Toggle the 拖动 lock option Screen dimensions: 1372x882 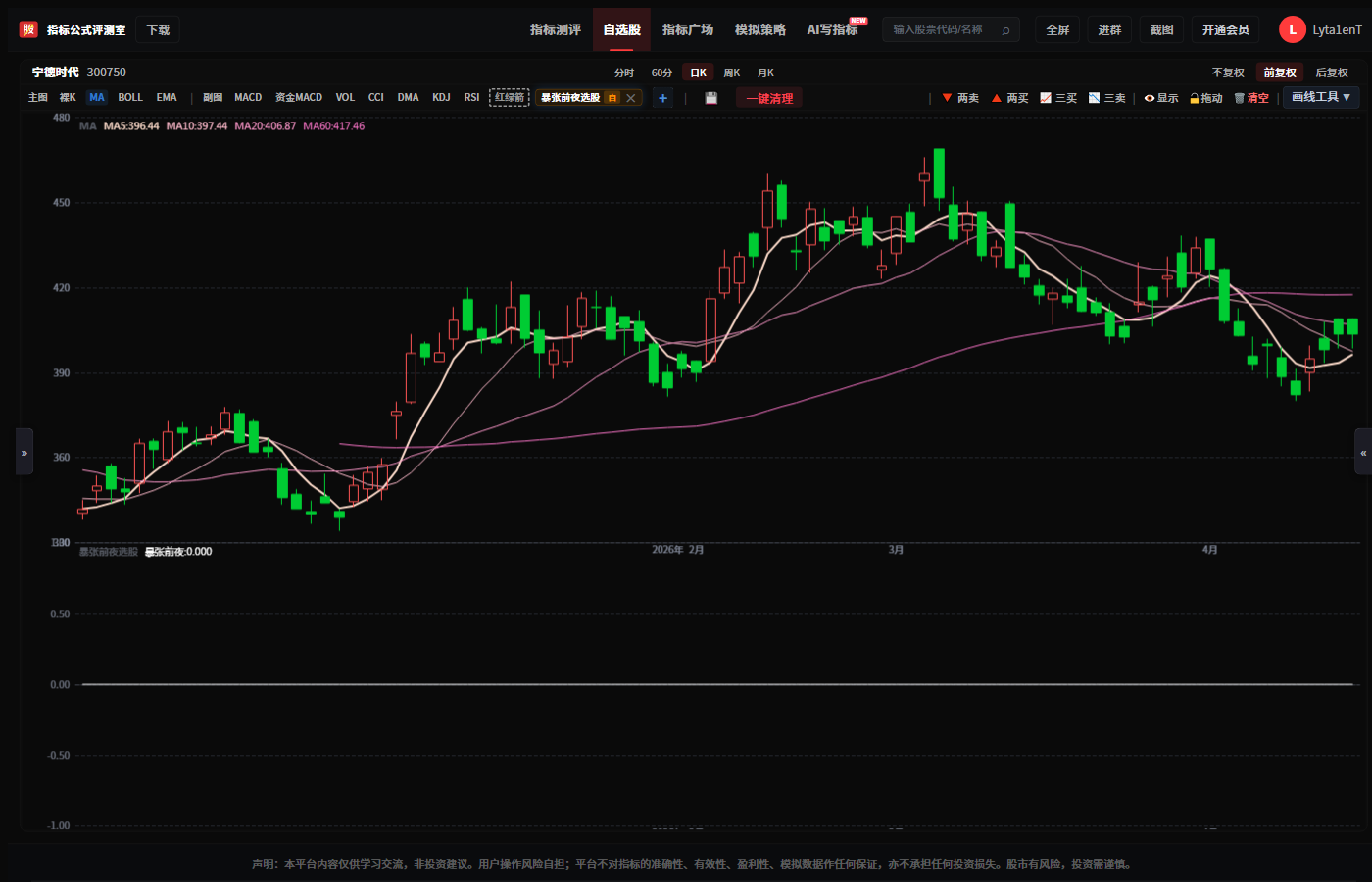[1206, 98]
